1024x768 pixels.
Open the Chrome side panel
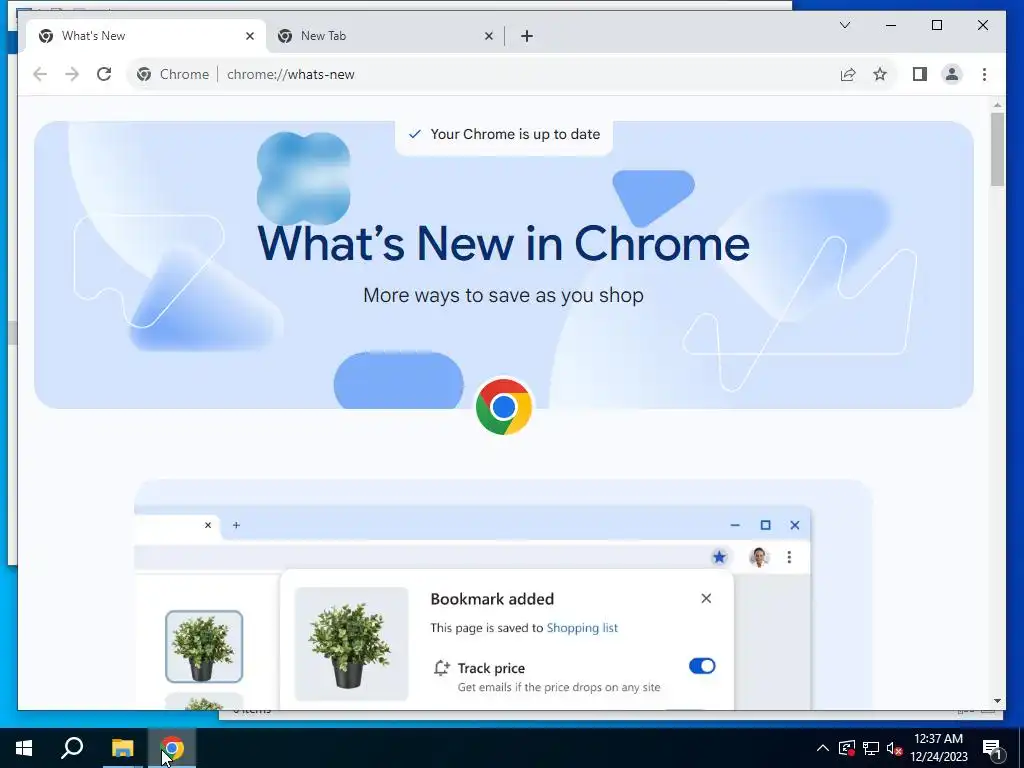pyautogui.click(x=920, y=74)
